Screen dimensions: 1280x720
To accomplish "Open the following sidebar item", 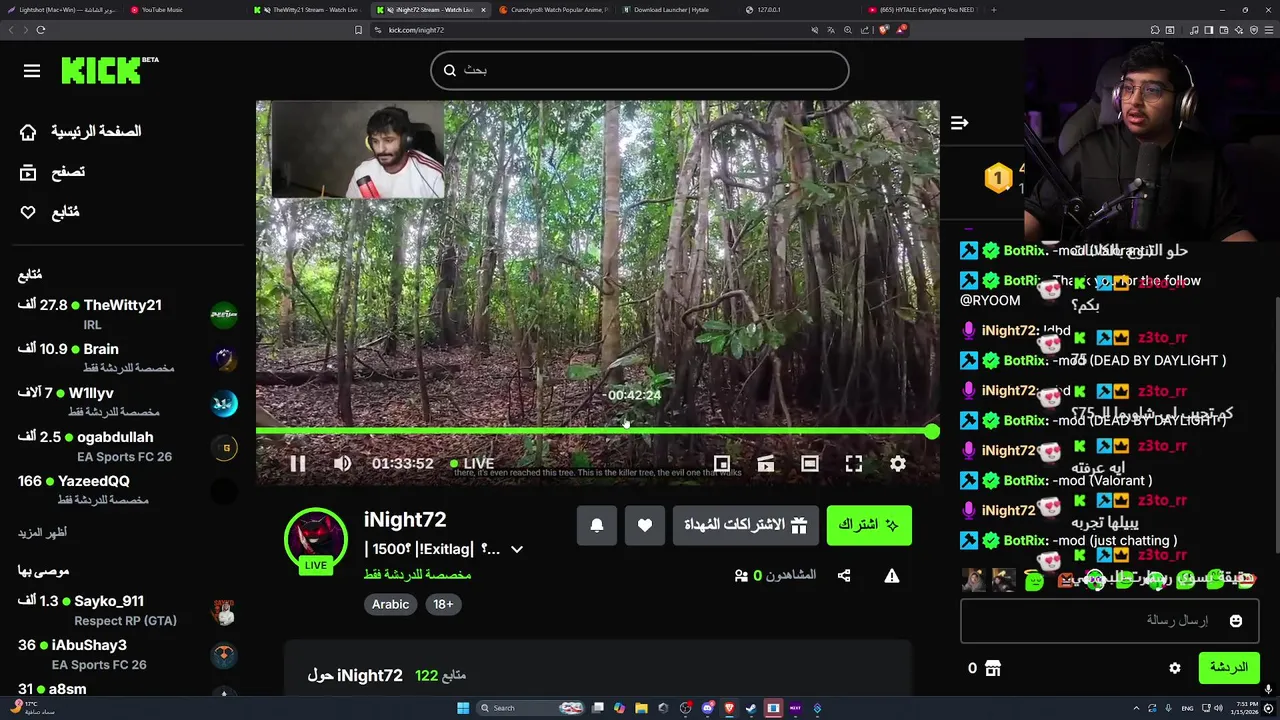I will point(50,212).
